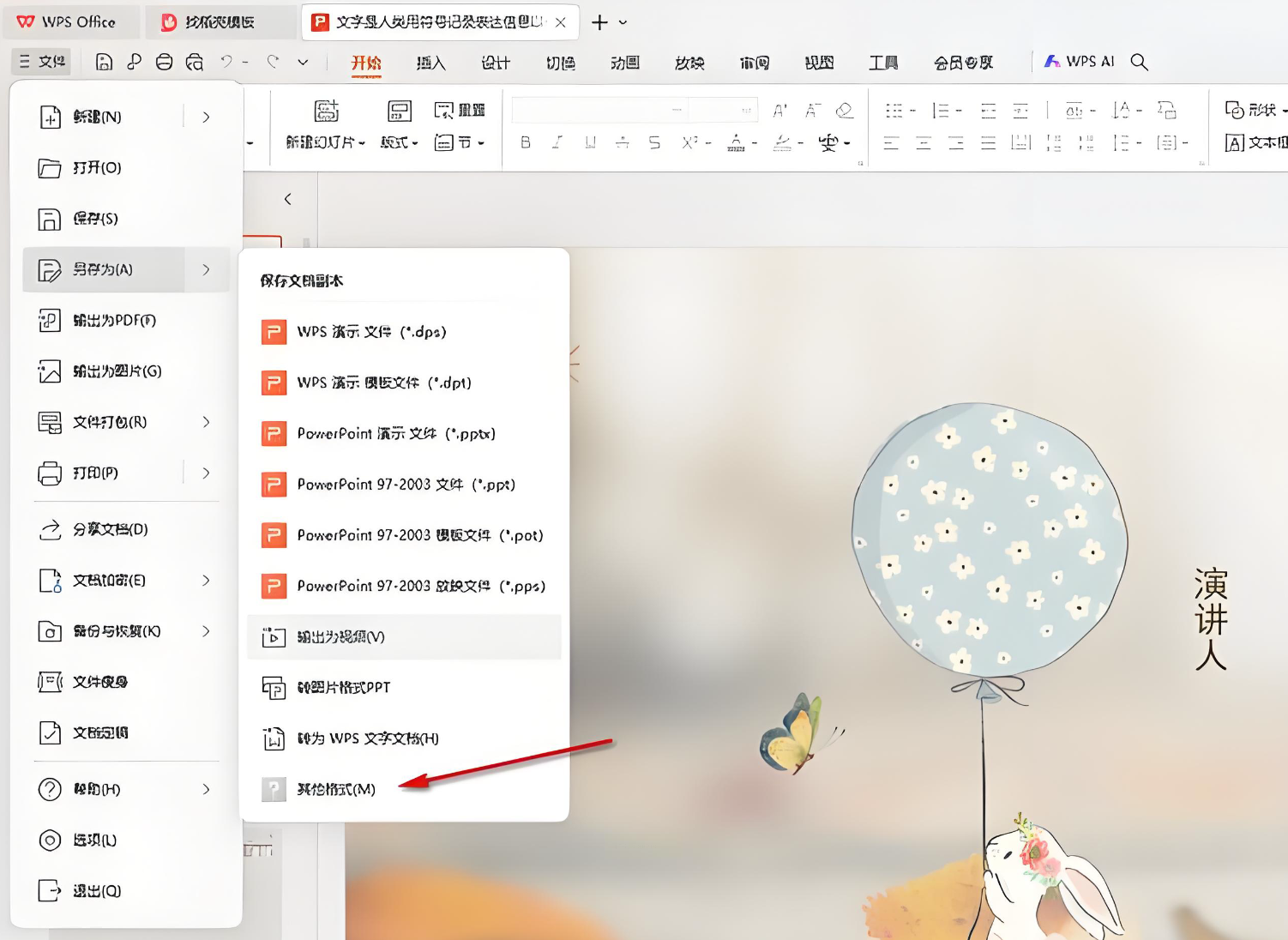Open the dropdown arrow next to the redo button
Screen dimensions: 1288x940
click(303, 62)
